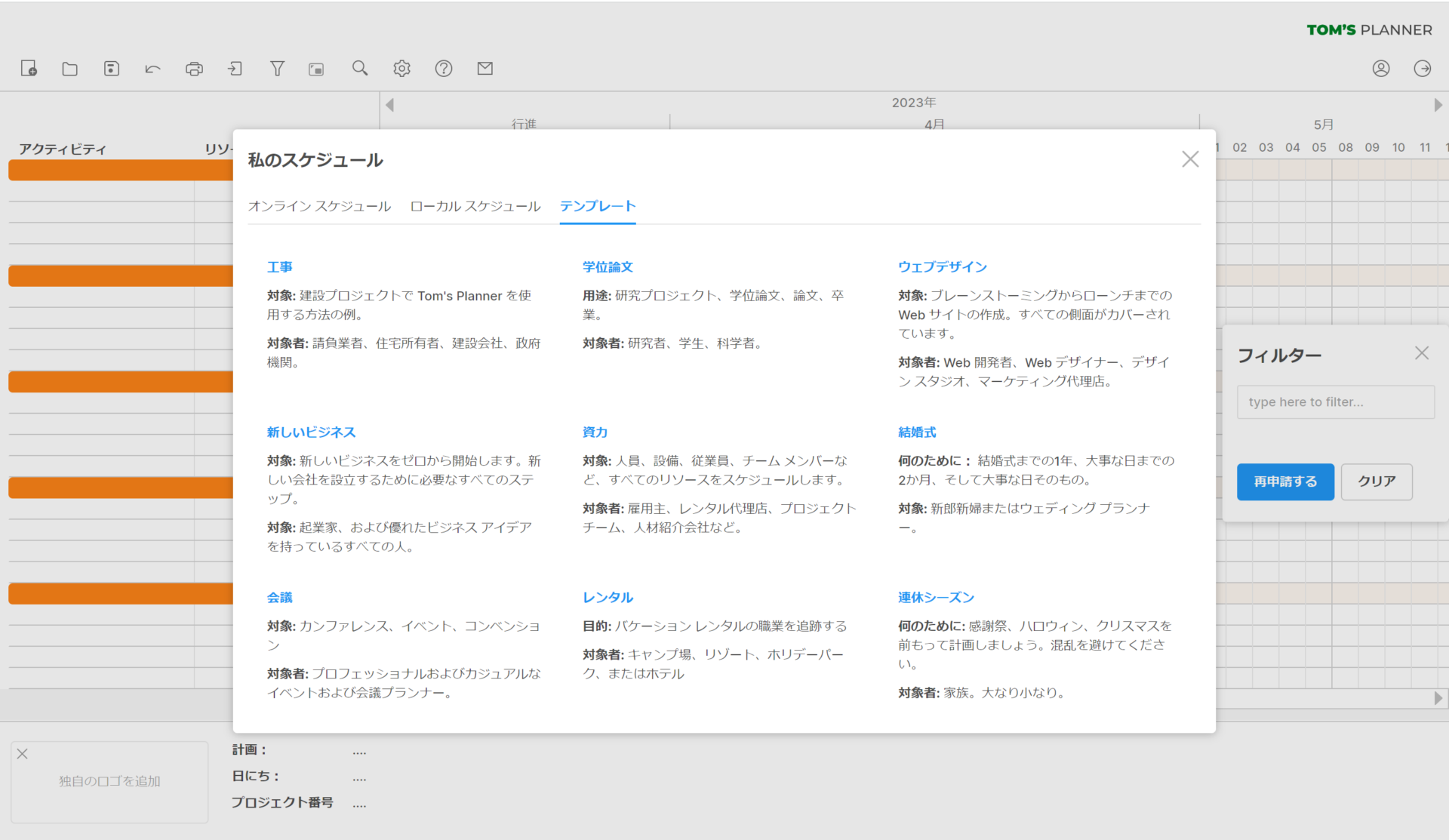Image resolution: width=1449 pixels, height=840 pixels.
Task: Open the レンタル template
Action: 608,598
